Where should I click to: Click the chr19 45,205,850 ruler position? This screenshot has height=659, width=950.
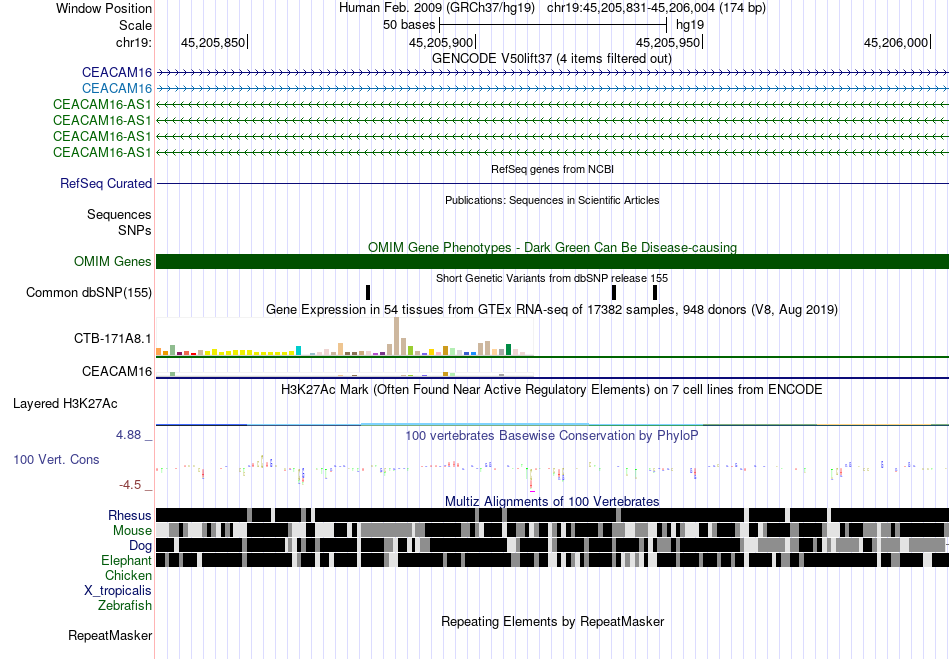[213, 42]
